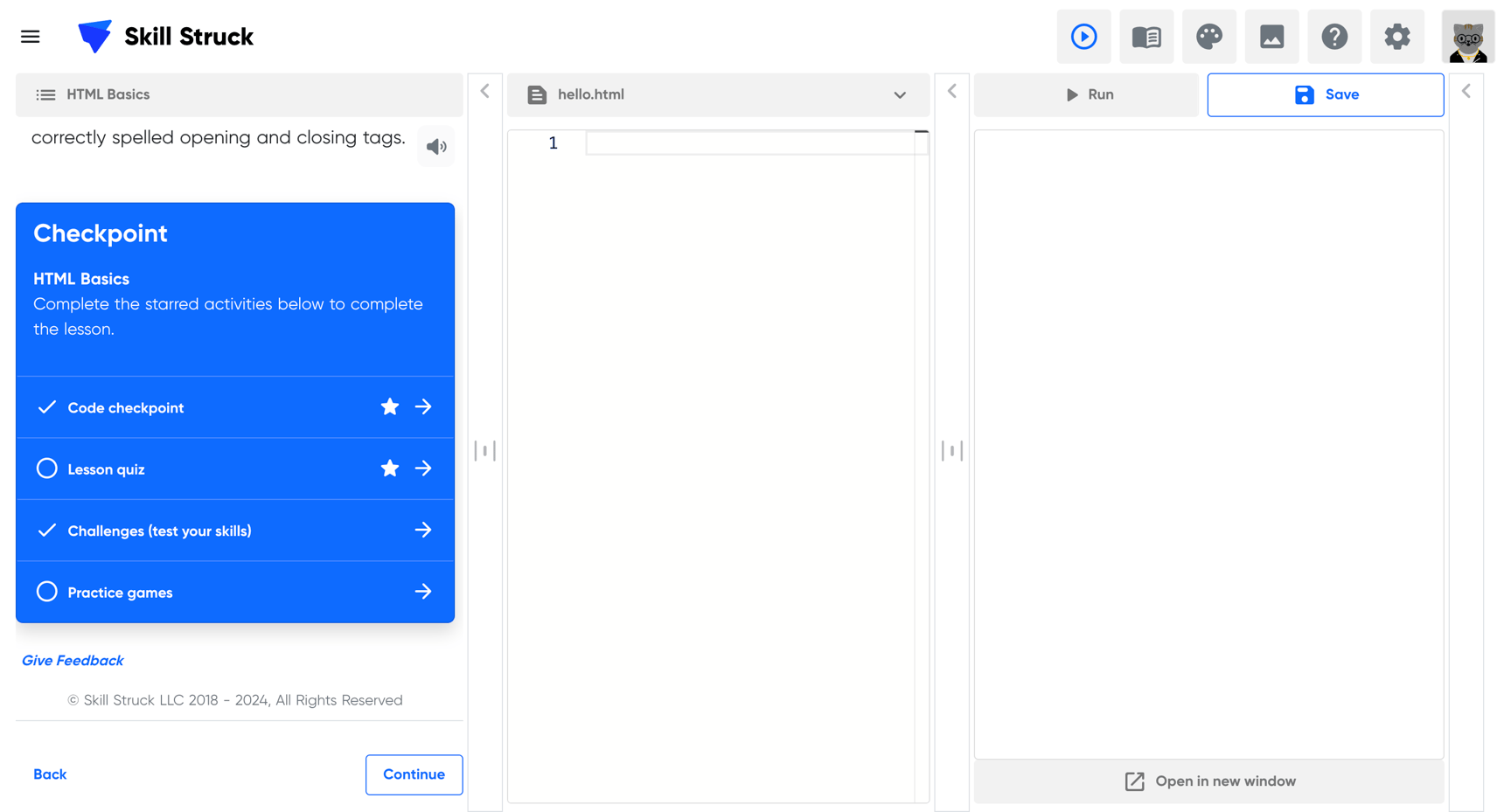Click the user avatar profile picture
Screen dimensions: 1504x812
point(1467,37)
